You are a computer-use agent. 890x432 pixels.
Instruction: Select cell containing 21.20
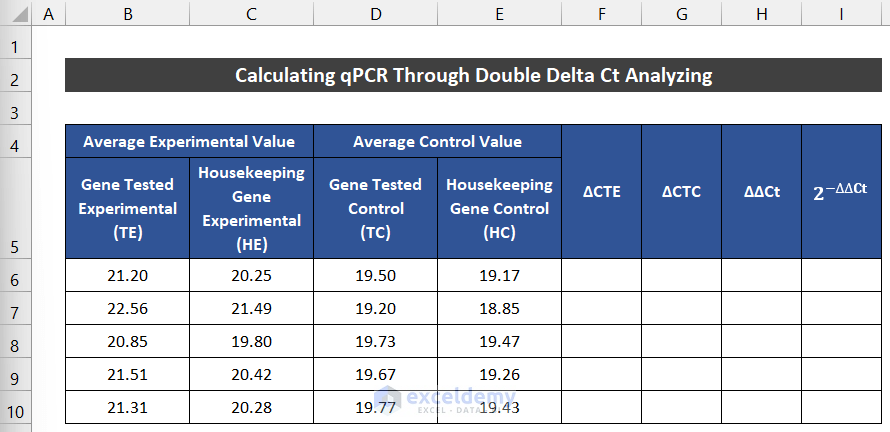click(x=127, y=276)
